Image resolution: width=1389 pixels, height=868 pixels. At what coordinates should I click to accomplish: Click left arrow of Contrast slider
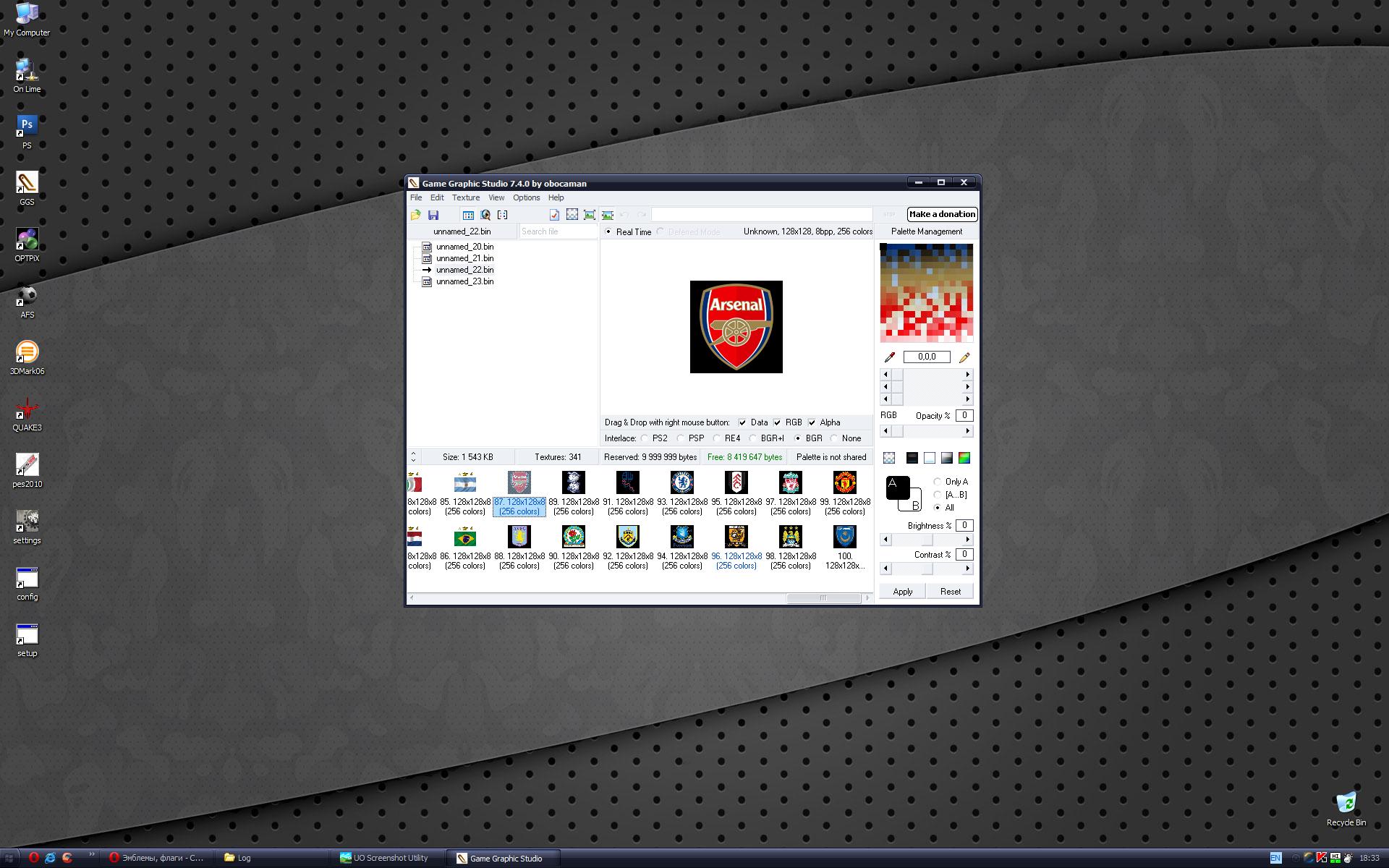pos(885,569)
